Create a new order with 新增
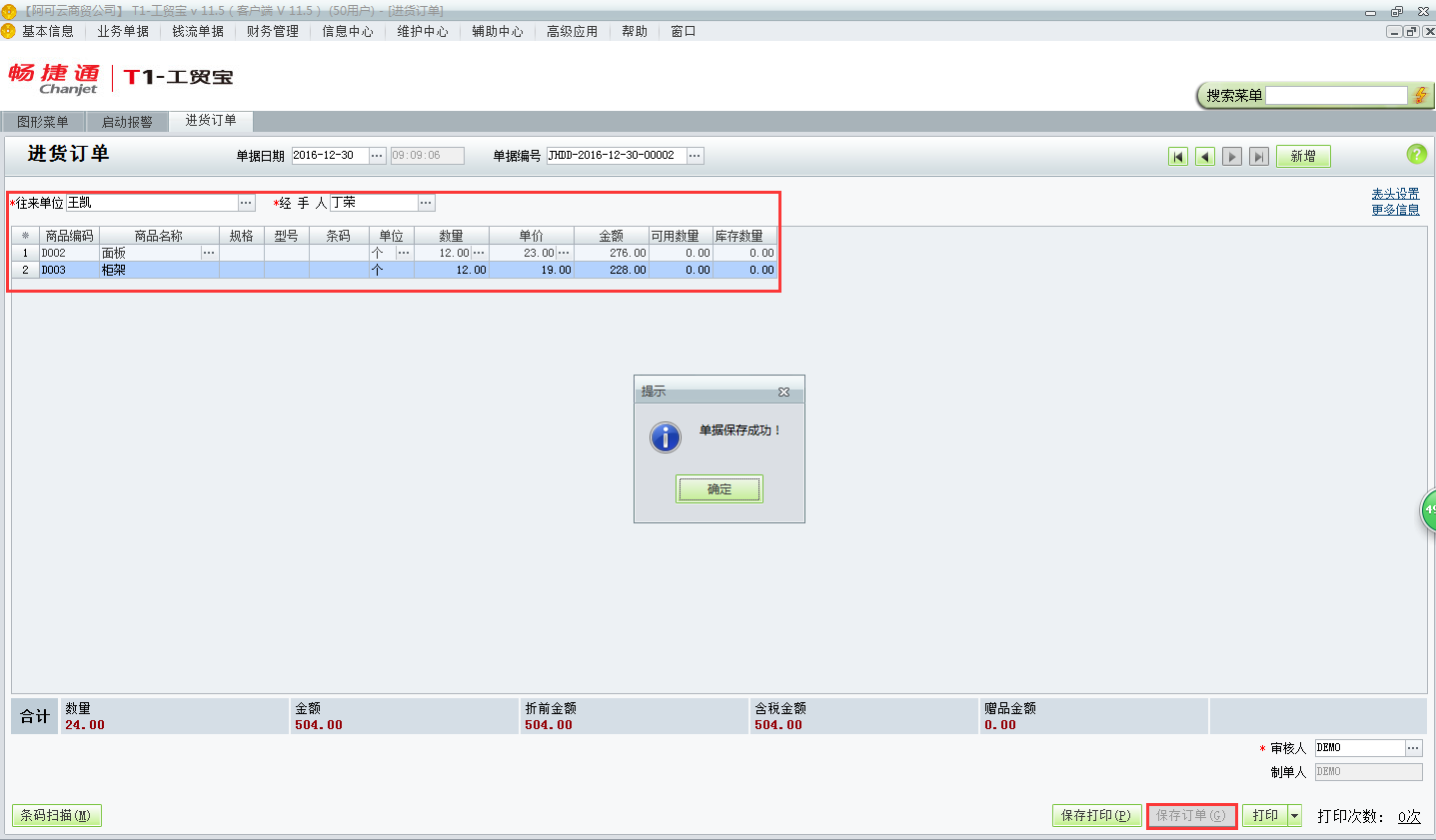Screen dimensions: 1436x840 coord(1302,156)
